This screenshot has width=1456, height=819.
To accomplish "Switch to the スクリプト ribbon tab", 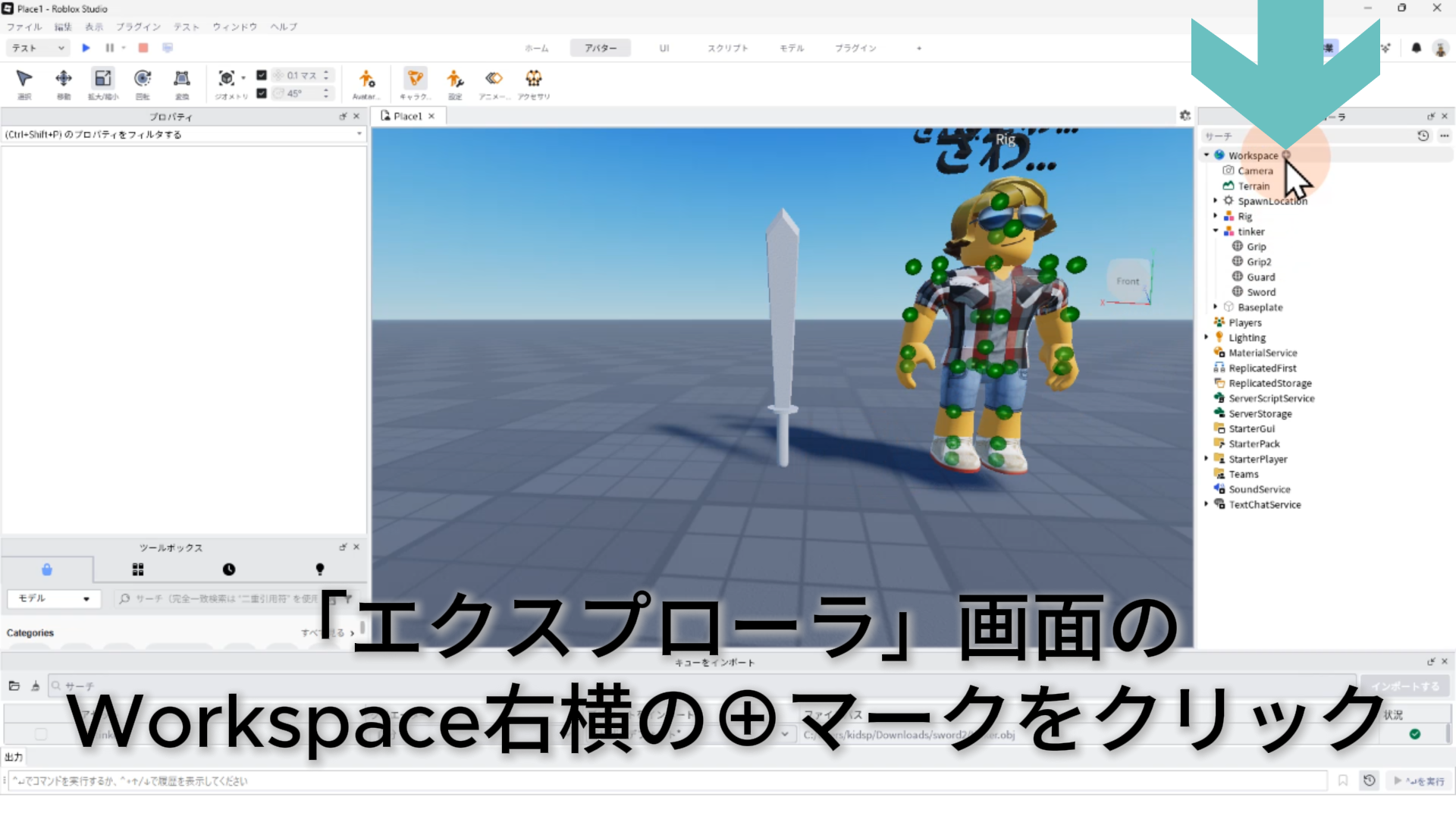I will pos(727,48).
